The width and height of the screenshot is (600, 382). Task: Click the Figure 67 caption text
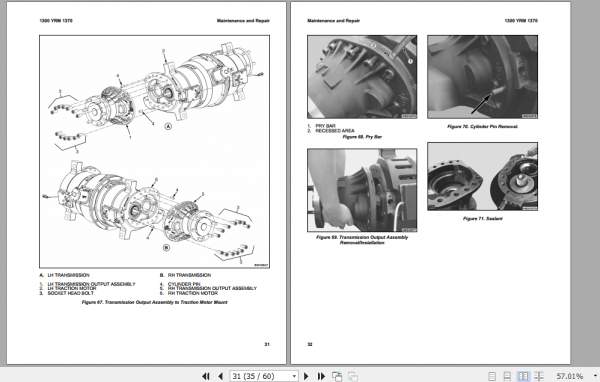154,302
